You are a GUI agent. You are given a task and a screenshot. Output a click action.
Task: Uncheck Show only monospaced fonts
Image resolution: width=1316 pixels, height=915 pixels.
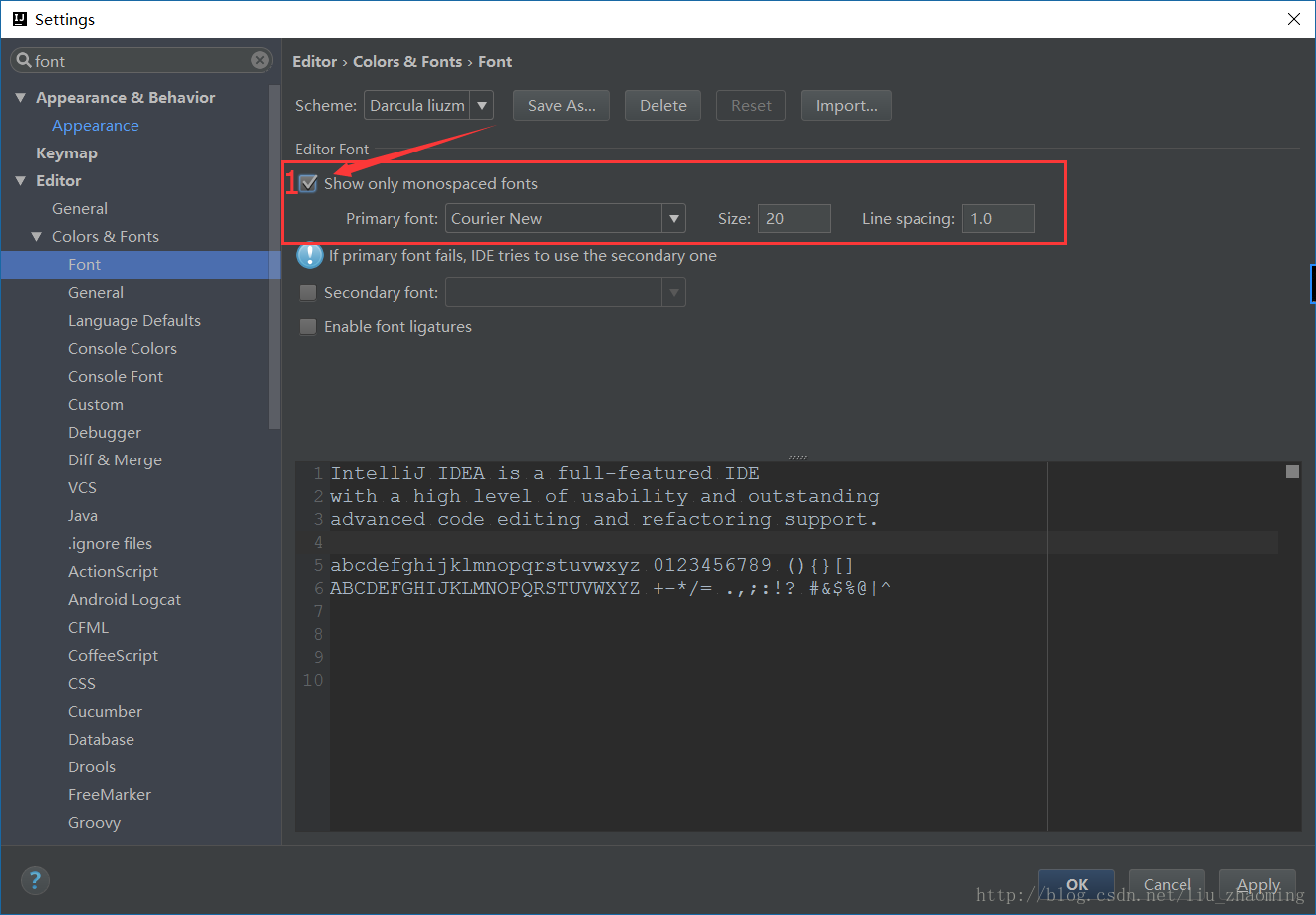[x=308, y=183]
